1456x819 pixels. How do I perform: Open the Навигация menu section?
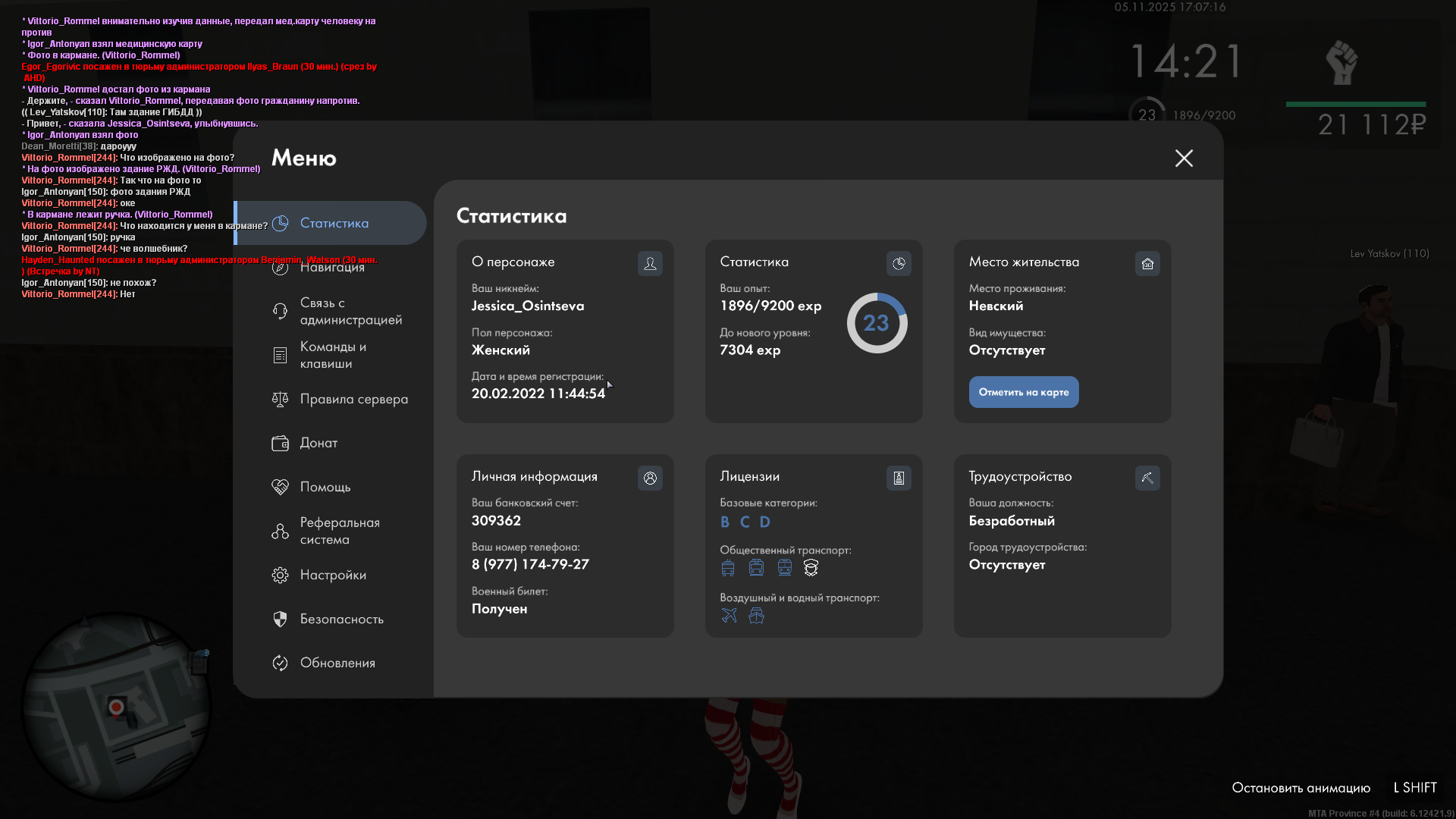click(332, 267)
